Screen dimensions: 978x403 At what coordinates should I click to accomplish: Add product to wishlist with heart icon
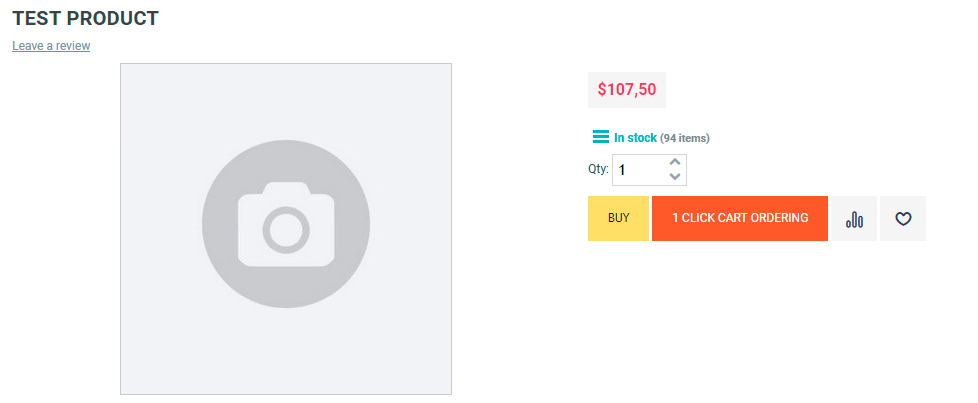coord(903,218)
